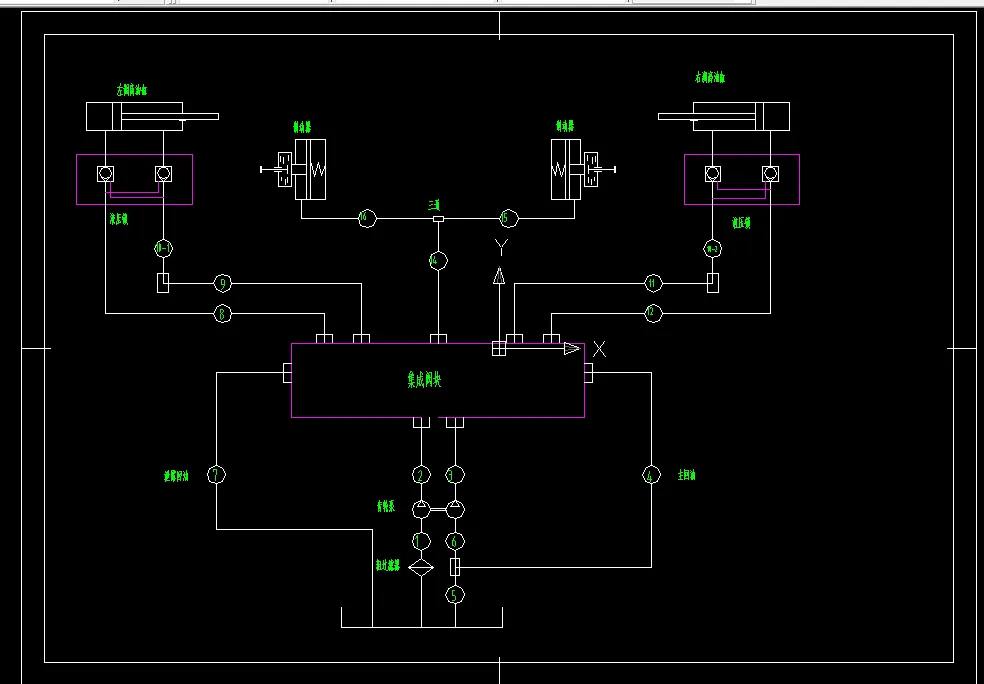
Task: Click the 制动器 label above left brake
Action: [x=302, y=127]
